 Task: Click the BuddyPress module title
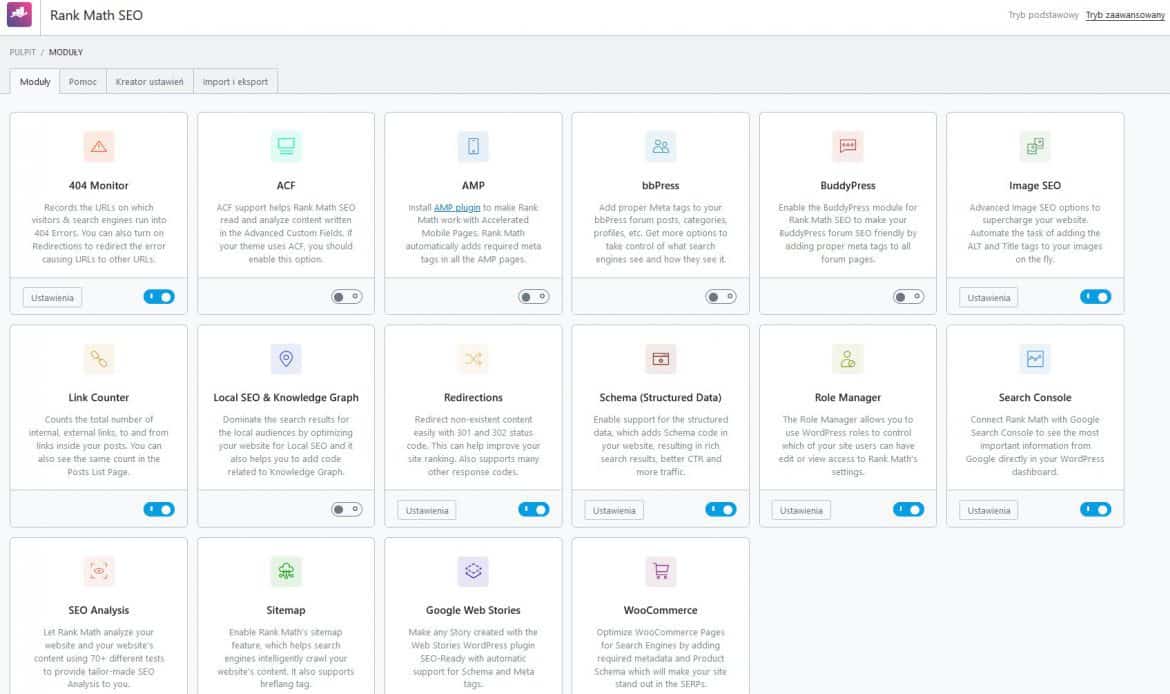pyautogui.click(x=848, y=185)
